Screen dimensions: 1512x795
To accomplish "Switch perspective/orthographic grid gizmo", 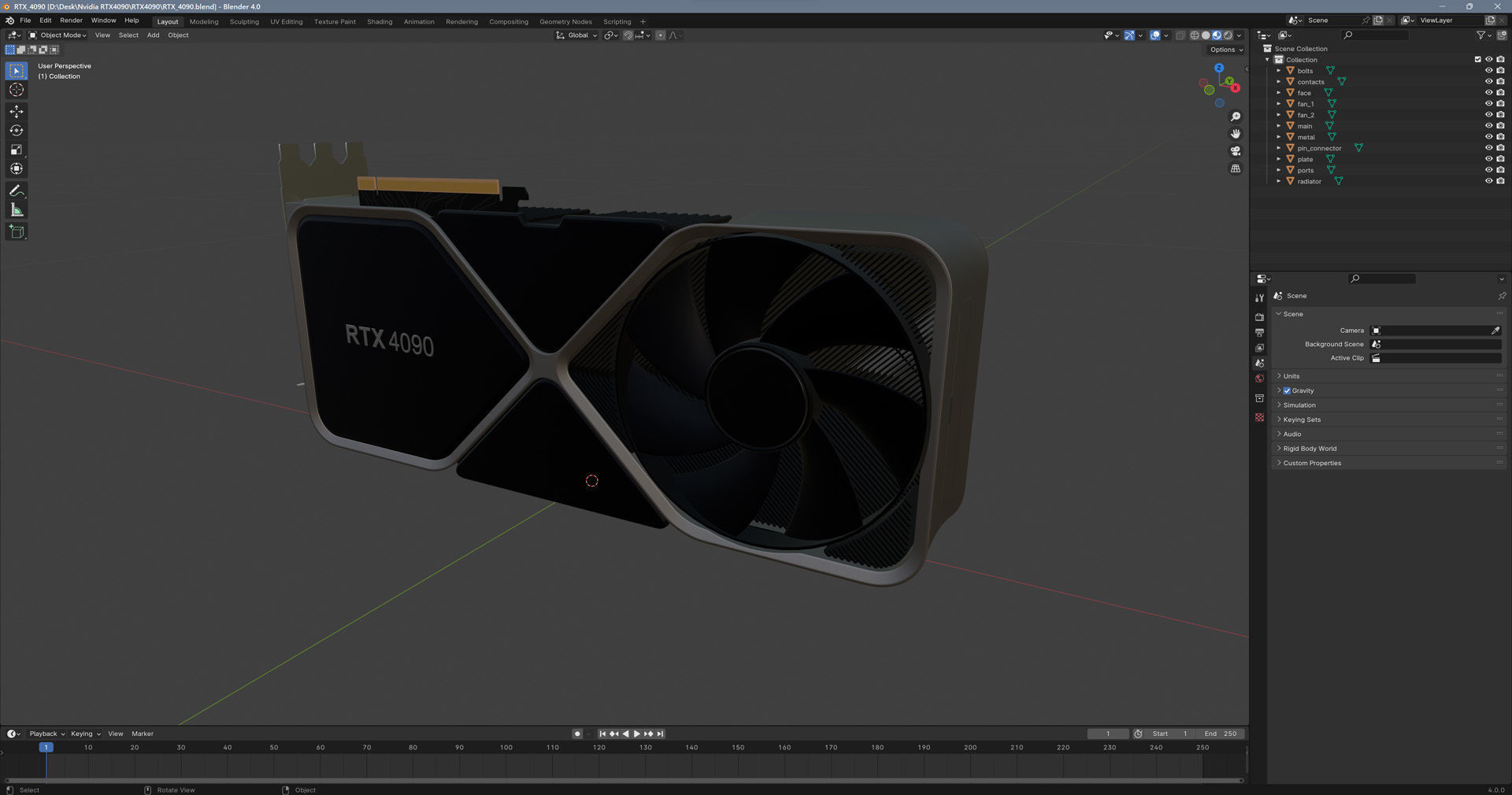I will coord(1236,168).
